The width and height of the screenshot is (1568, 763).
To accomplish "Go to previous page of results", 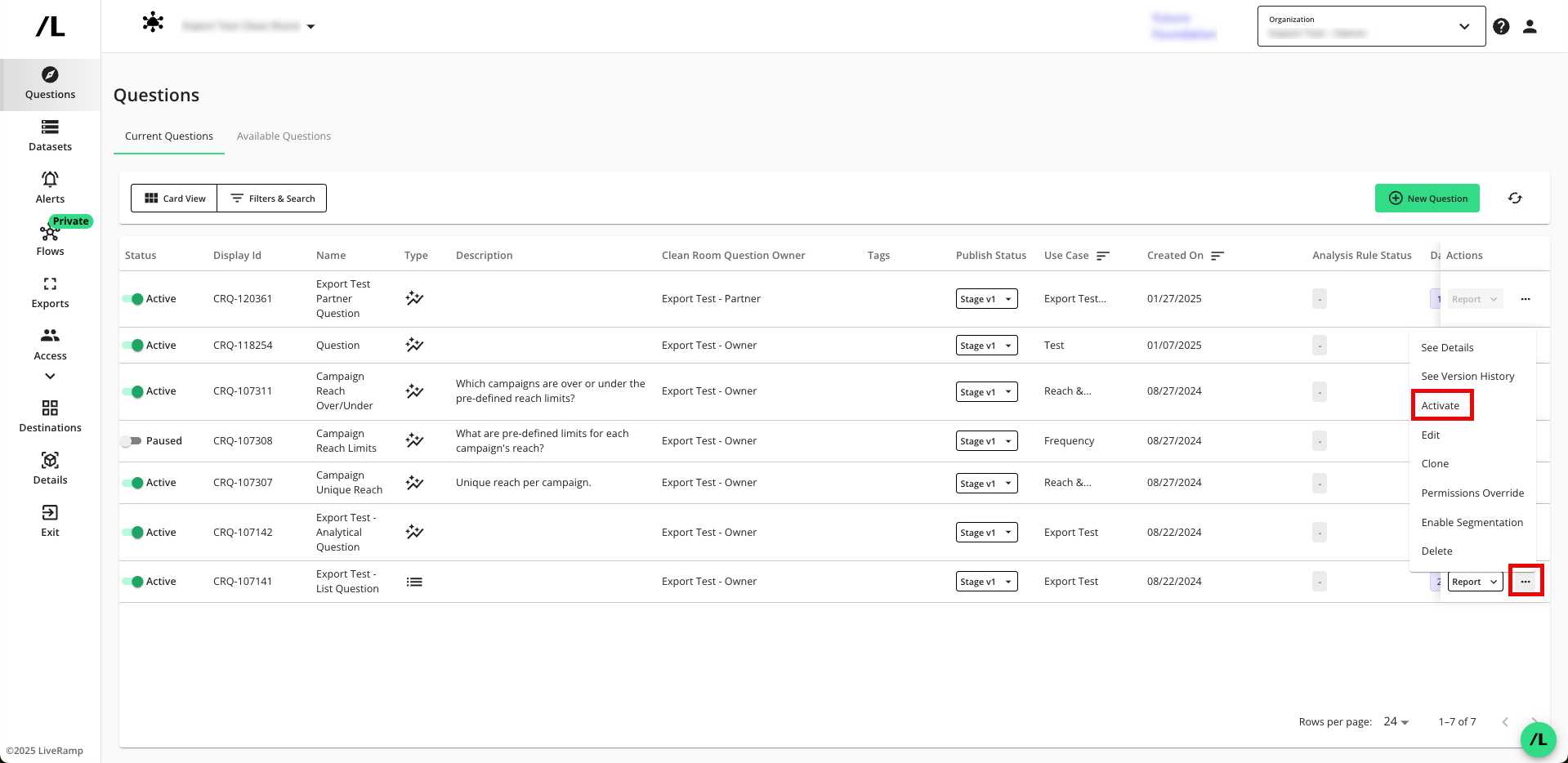I will 1505,721.
